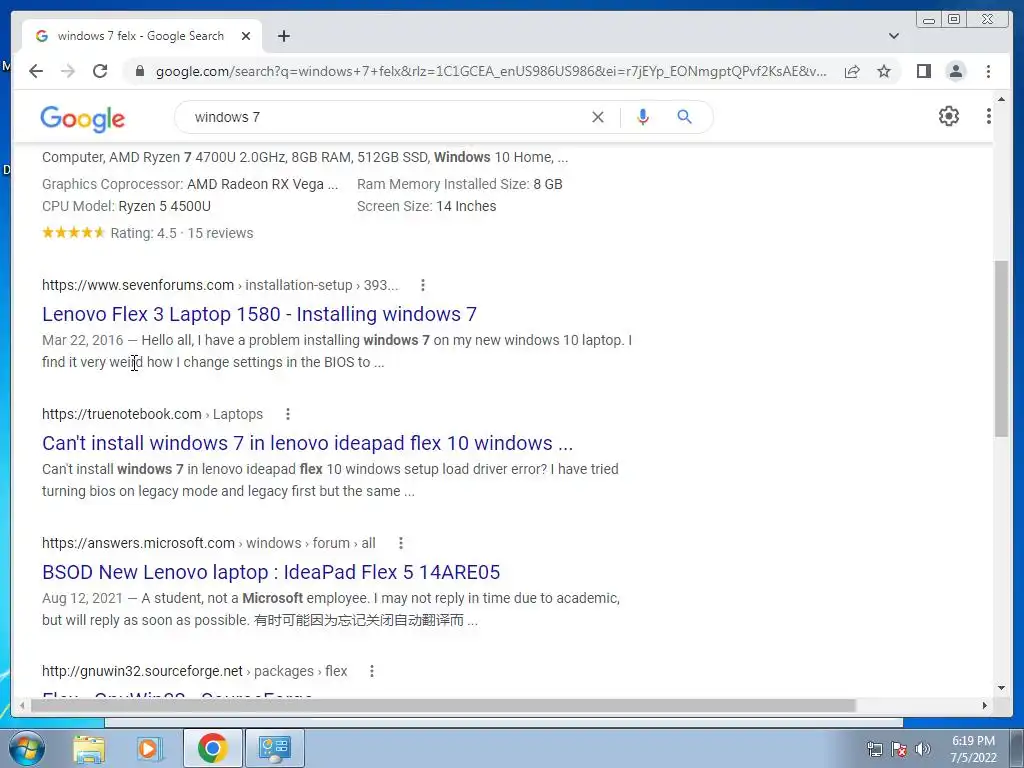Go to Google home via logo
Viewport: 1024px width, 768px height.
click(82, 119)
